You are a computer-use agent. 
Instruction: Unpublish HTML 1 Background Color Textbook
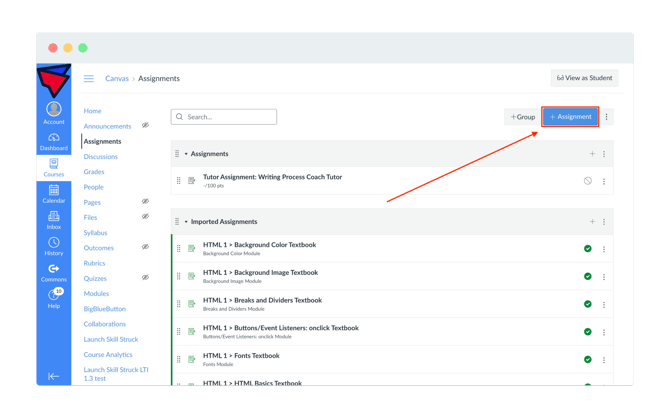pyautogui.click(x=588, y=248)
